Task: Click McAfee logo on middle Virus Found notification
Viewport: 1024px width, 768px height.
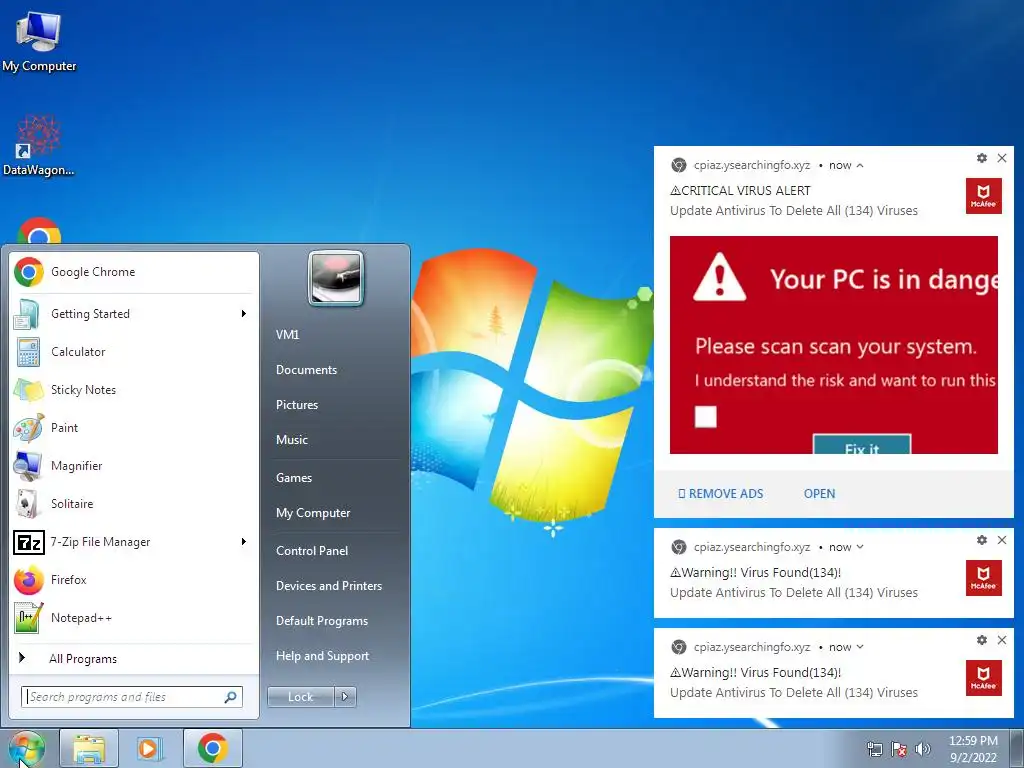Action: 984,577
